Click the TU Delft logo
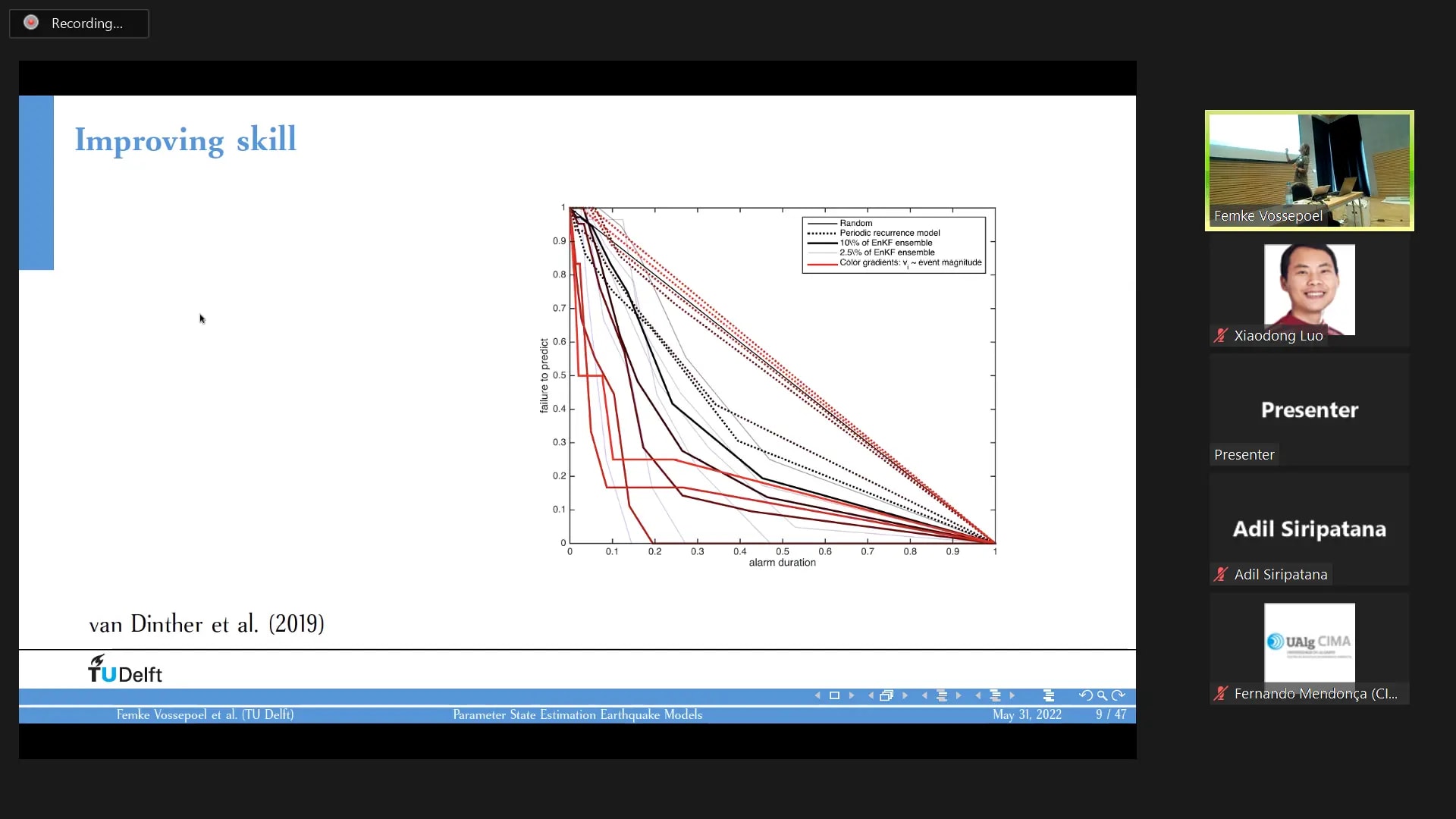This screenshot has height=819, width=1456. tap(125, 670)
